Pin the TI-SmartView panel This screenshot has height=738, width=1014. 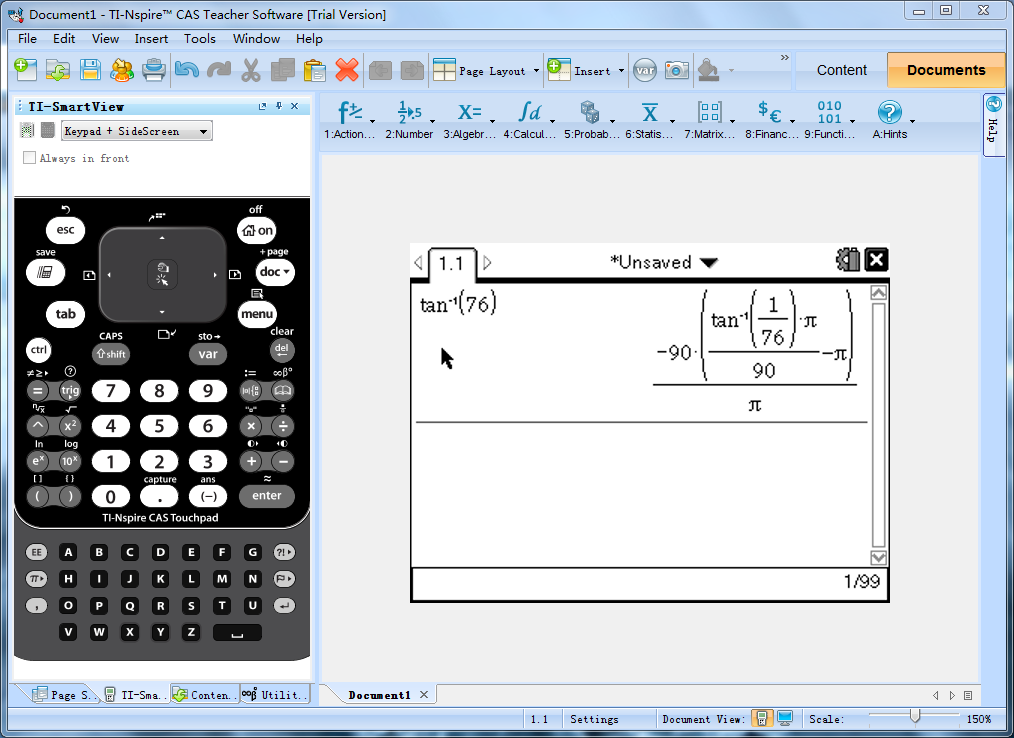[279, 106]
